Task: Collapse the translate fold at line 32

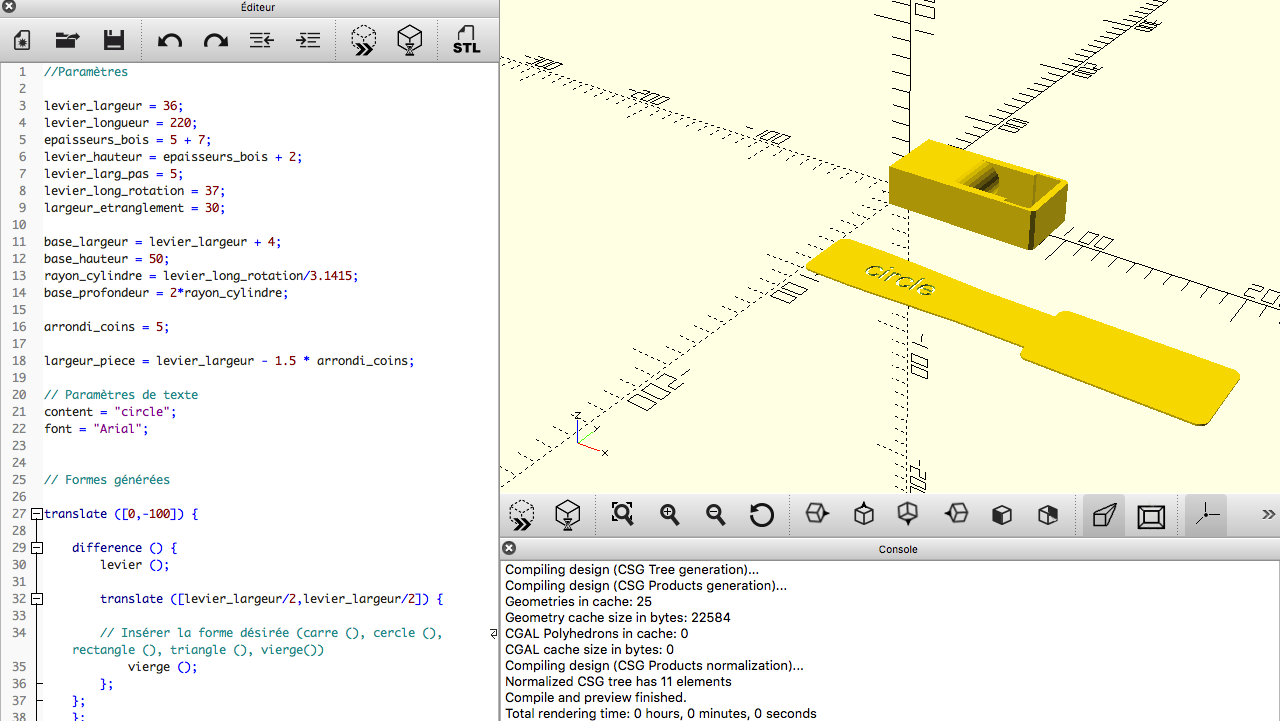Action: pos(36,599)
